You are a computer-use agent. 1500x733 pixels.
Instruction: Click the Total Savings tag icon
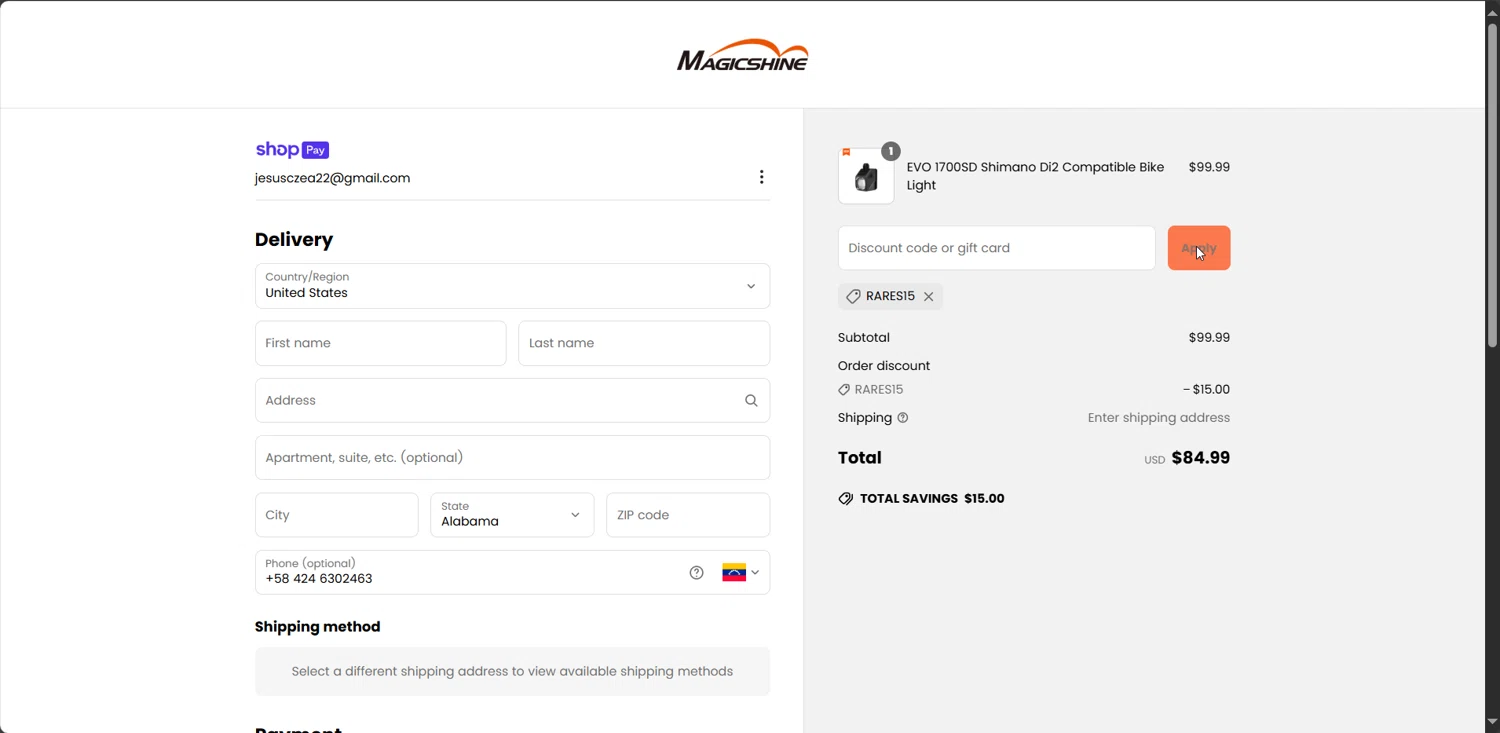846,499
